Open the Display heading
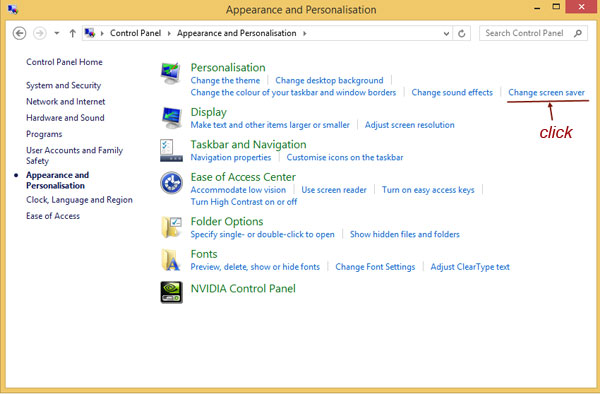Viewport: 600px width, 394px height. 209,112
